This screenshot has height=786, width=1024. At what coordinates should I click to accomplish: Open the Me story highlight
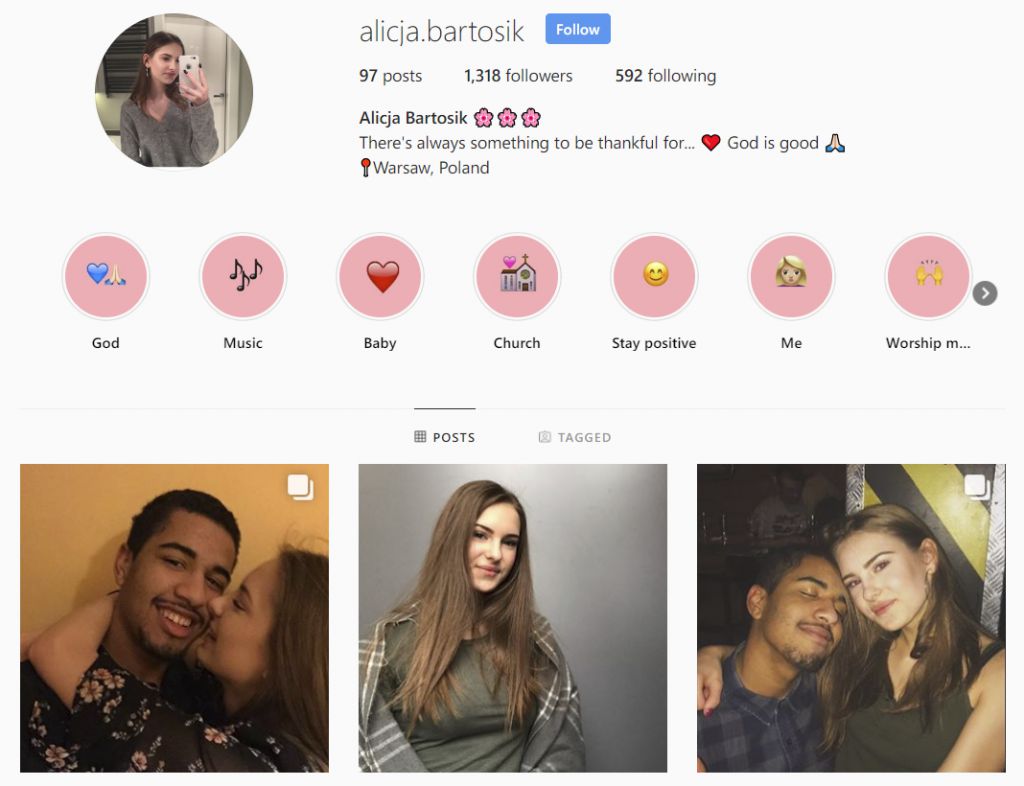[x=792, y=276]
